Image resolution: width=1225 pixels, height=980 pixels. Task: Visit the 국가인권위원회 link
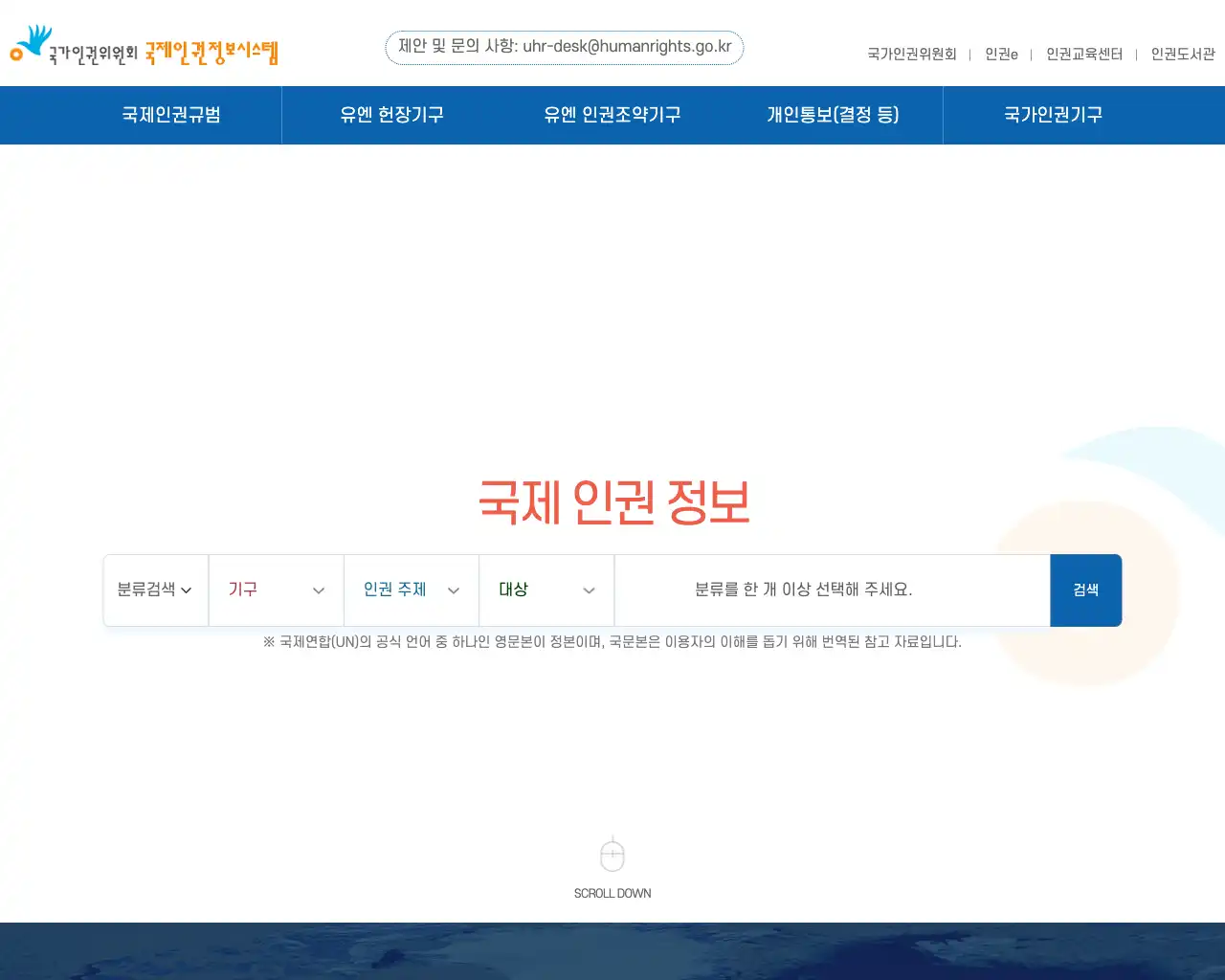(912, 55)
